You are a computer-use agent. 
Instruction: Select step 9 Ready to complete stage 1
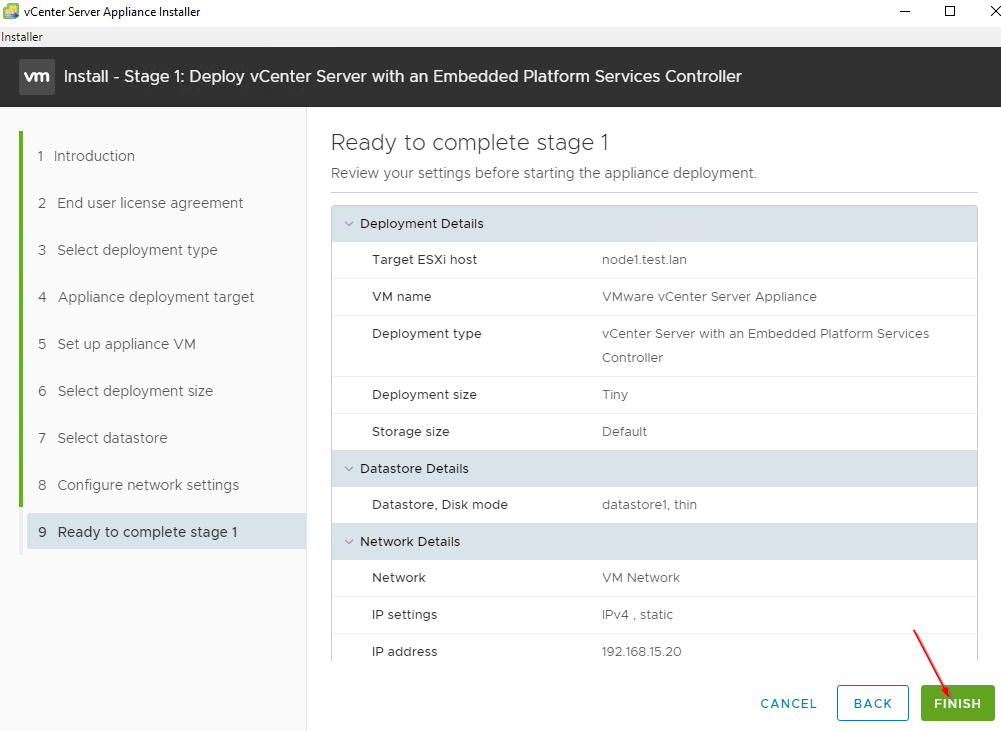(166, 532)
